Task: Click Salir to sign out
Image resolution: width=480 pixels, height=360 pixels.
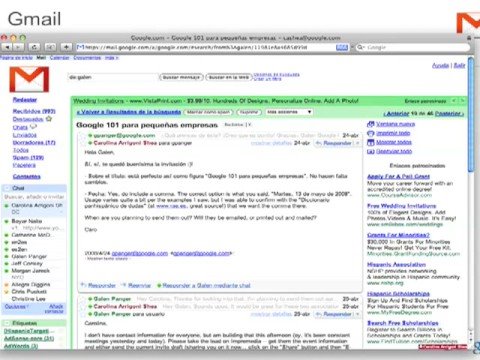Action: coord(459,66)
